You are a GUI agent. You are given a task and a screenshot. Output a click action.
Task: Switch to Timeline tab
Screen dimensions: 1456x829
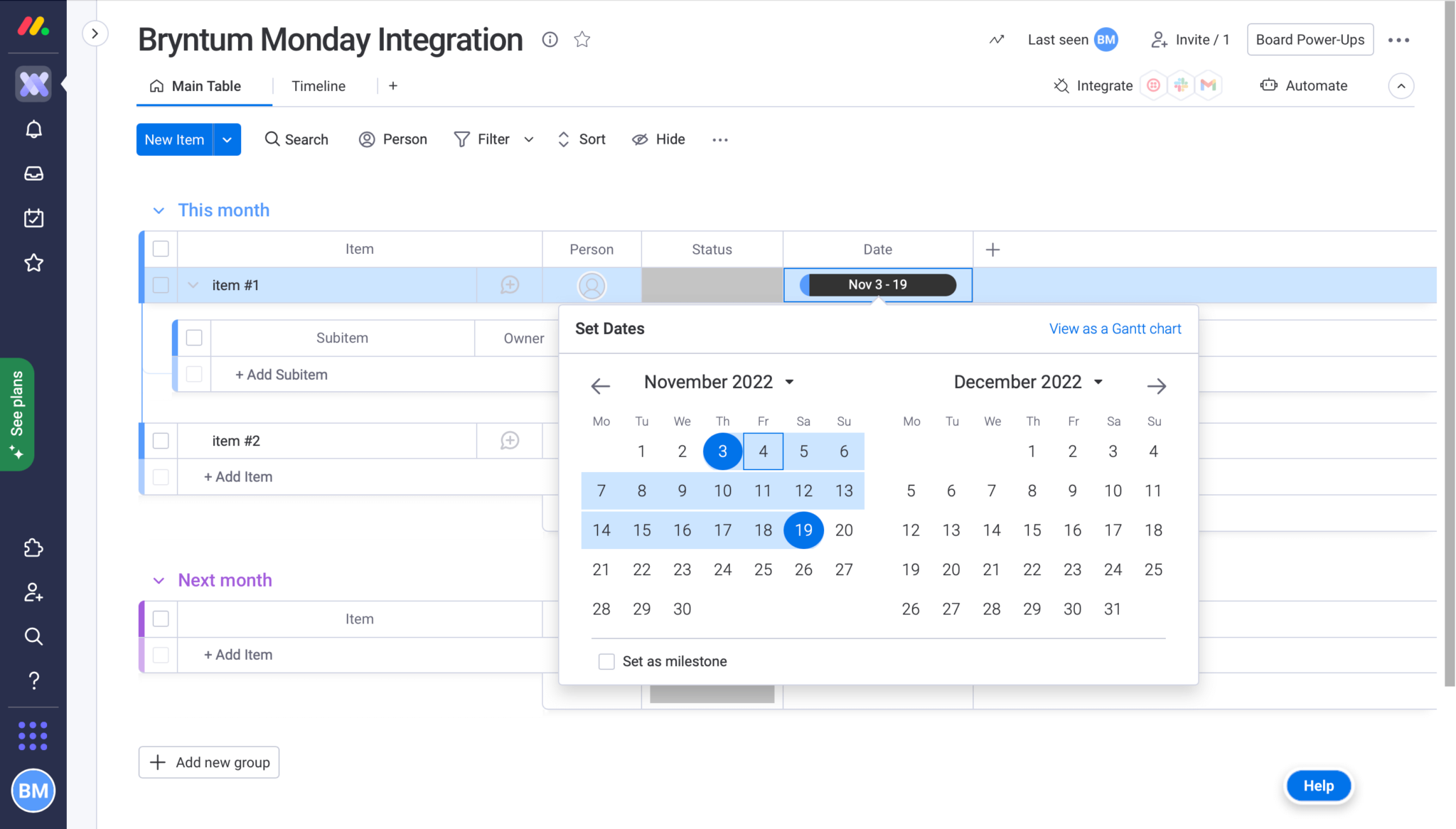pyautogui.click(x=318, y=86)
